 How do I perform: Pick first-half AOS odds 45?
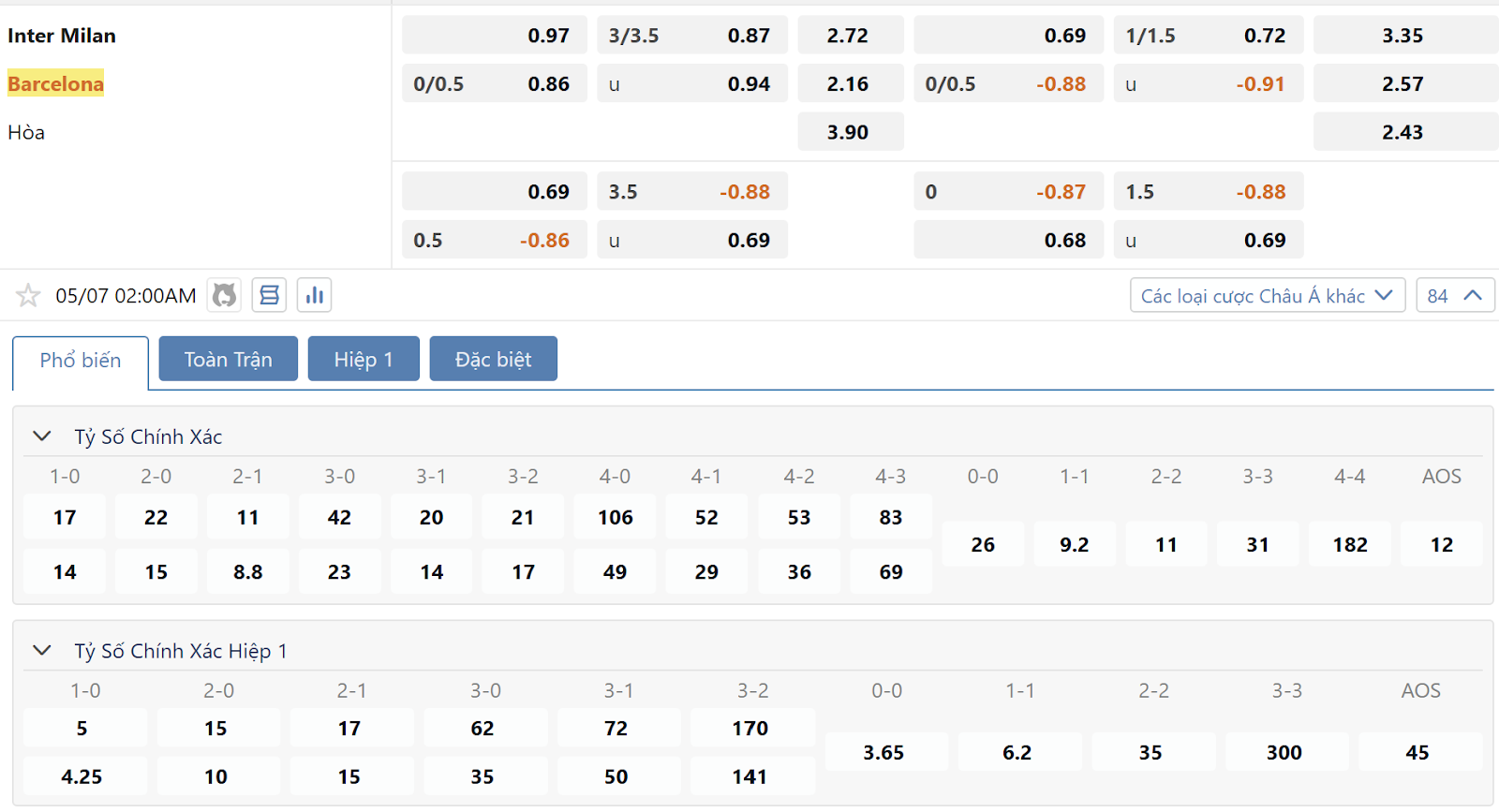(x=1421, y=752)
